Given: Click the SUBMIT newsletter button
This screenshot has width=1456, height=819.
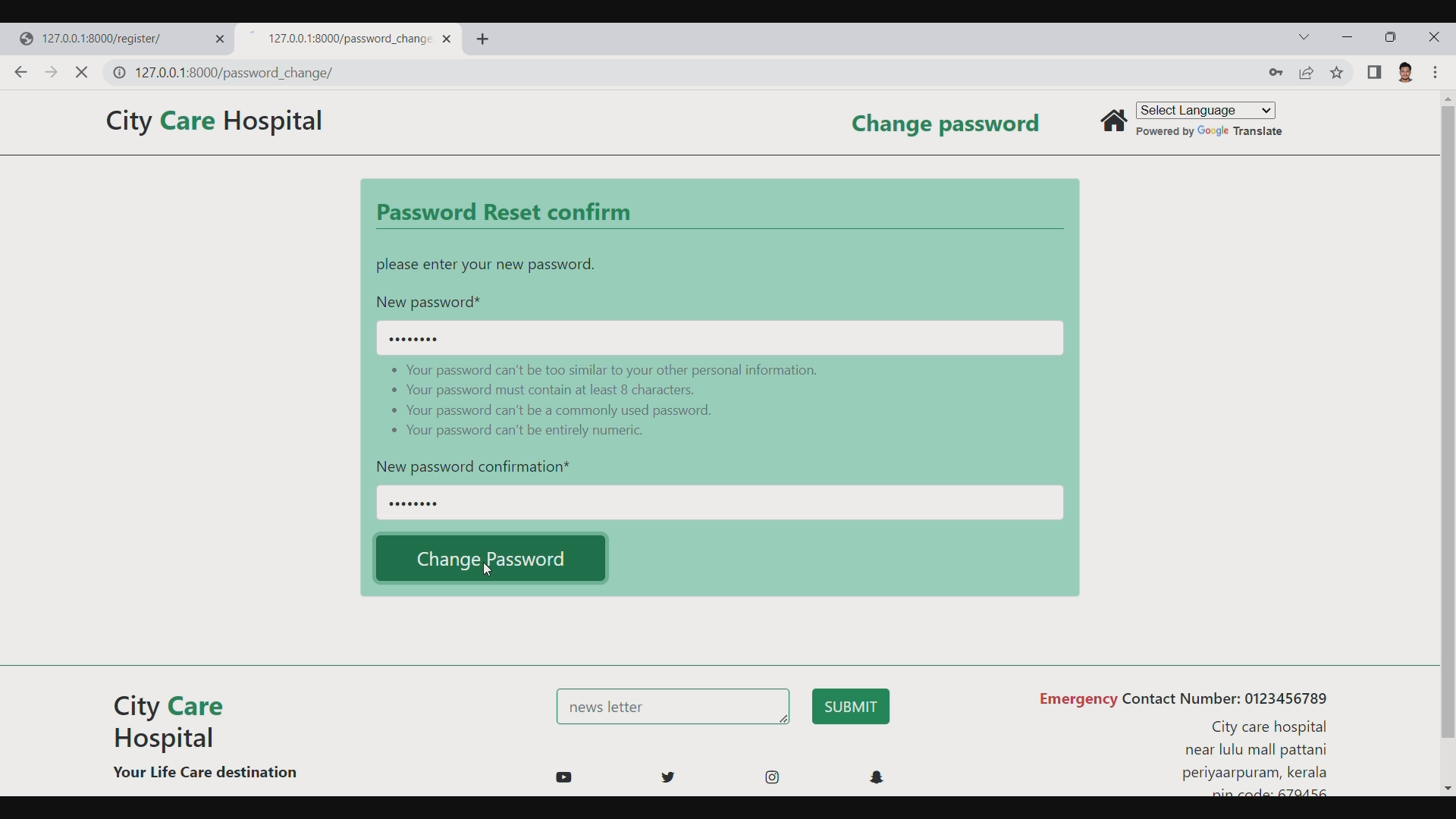Looking at the screenshot, I should 850,706.
